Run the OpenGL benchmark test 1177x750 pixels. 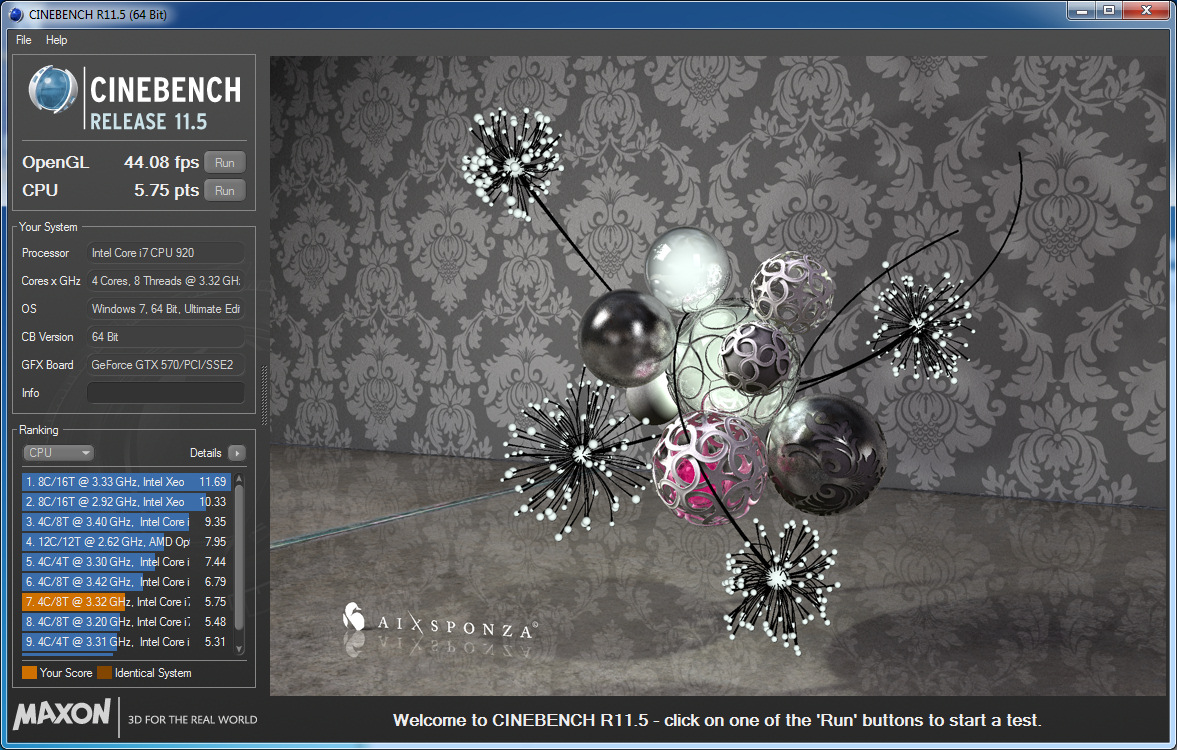(224, 163)
